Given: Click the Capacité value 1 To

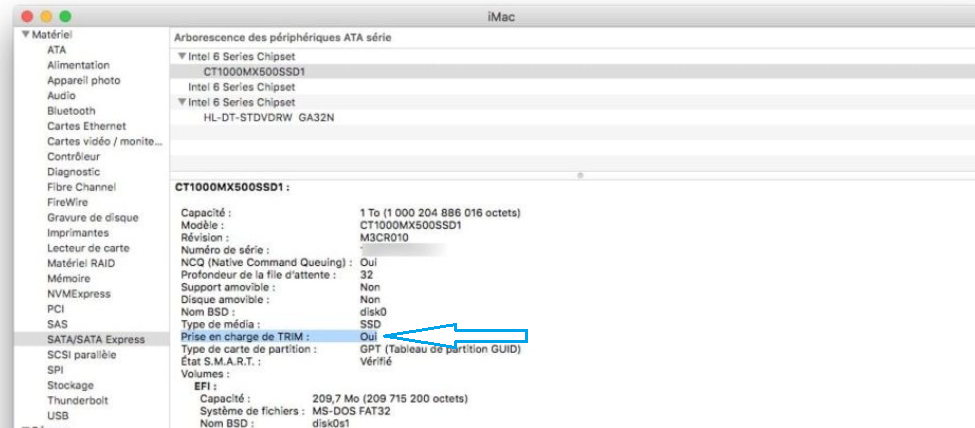Looking at the screenshot, I should click(440, 213).
